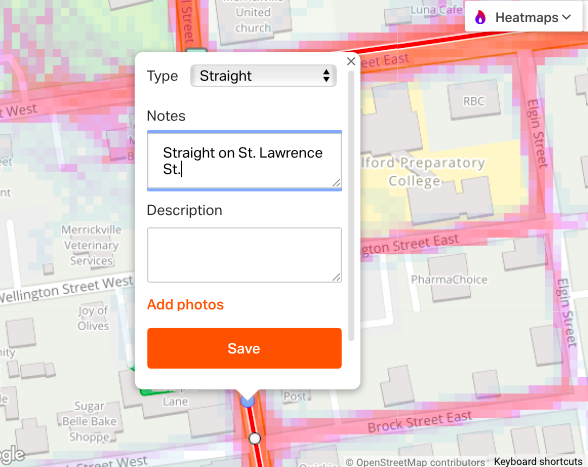Click the Heatmaps flame icon
588x467 pixels.
(480, 17)
